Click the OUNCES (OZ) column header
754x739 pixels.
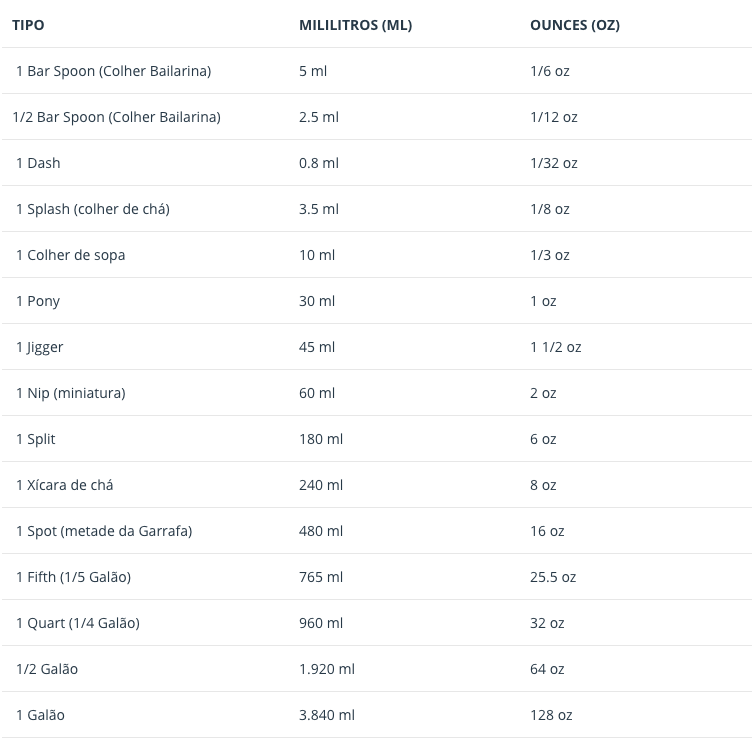(x=574, y=25)
